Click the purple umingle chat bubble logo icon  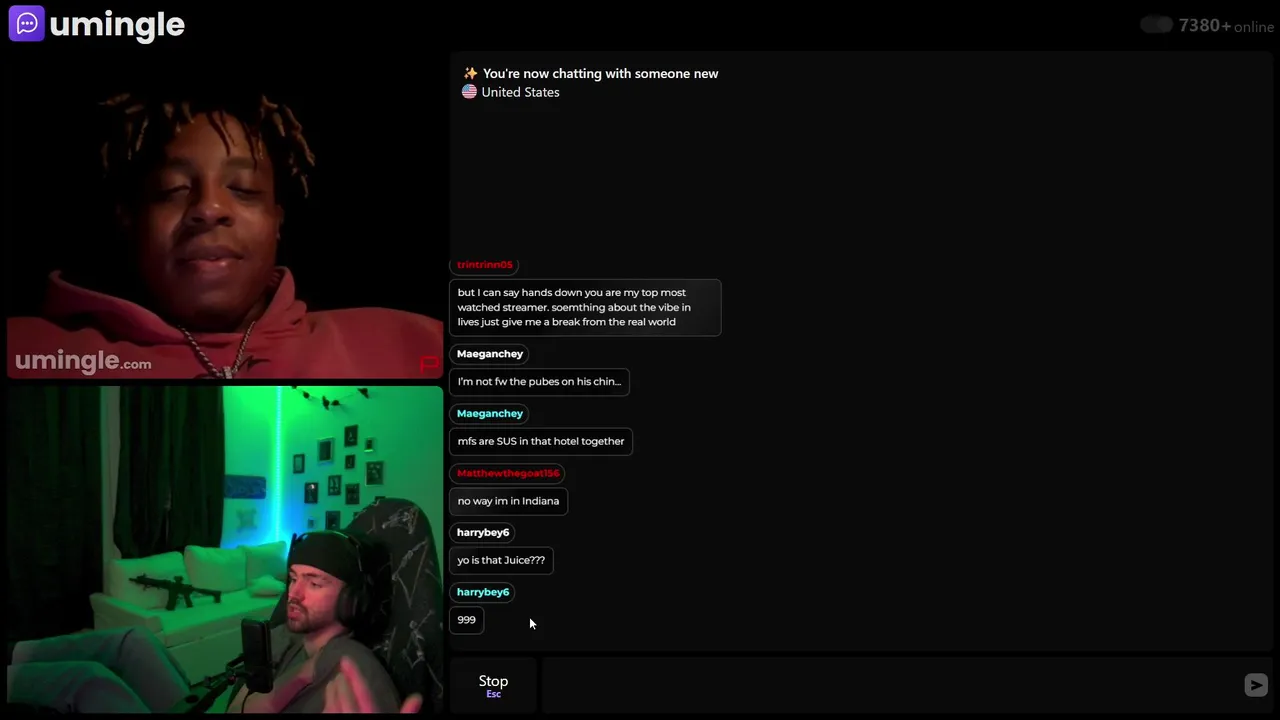pos(26,24)
